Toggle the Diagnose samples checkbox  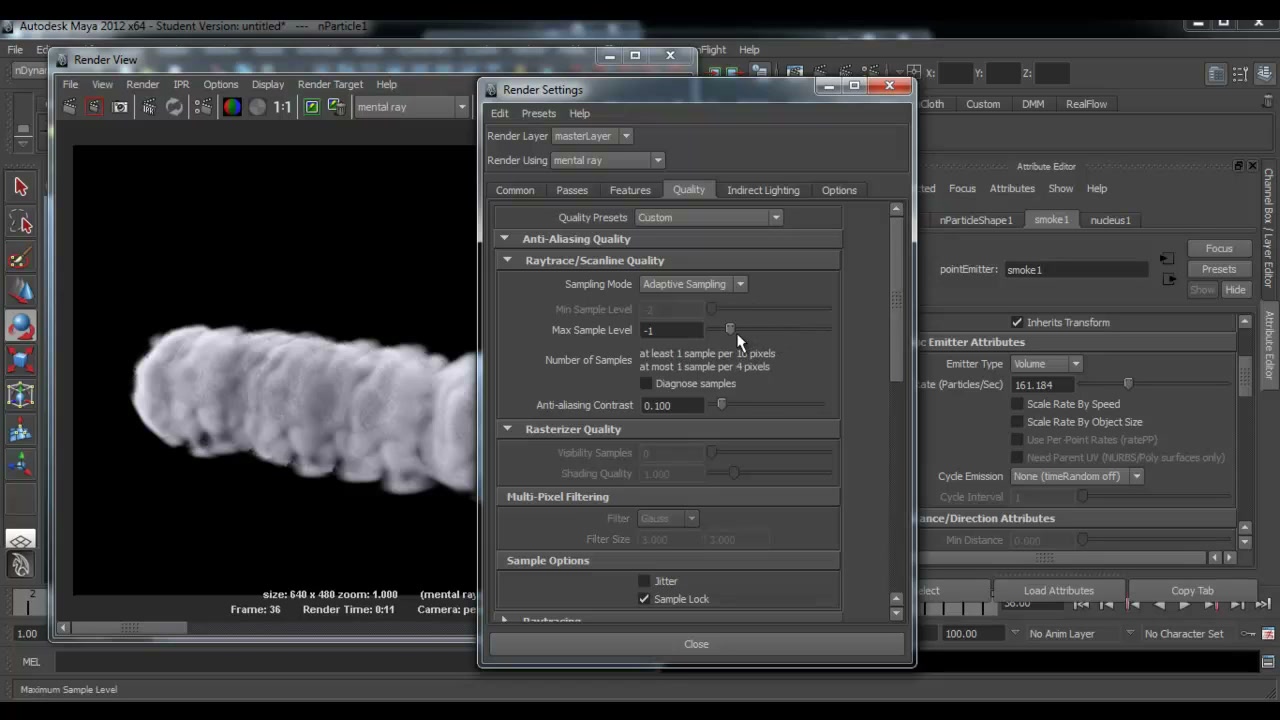tap(646, 384)
